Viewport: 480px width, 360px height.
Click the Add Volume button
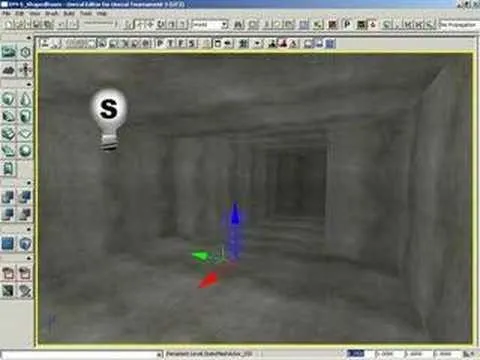coord(25,243)
